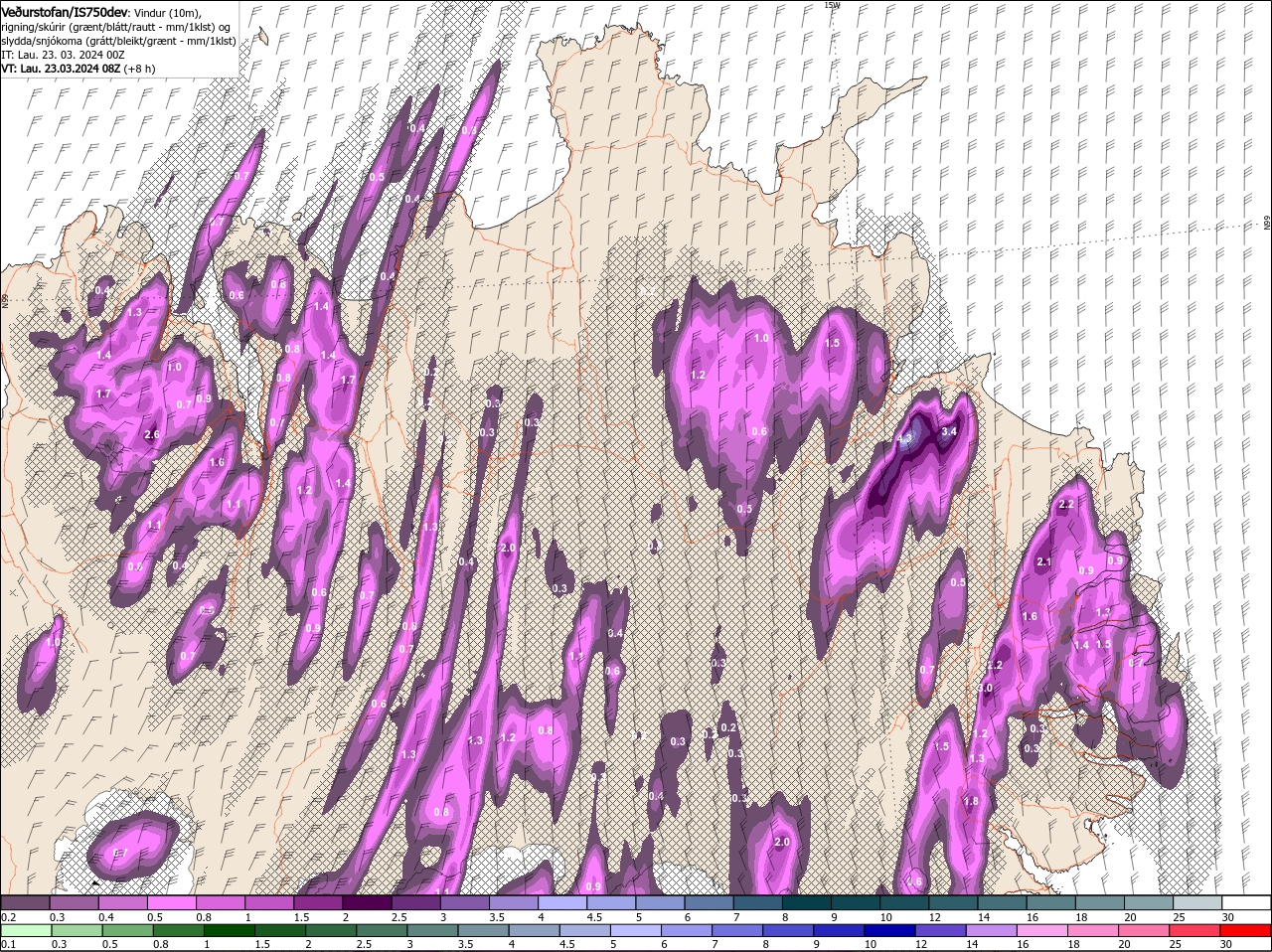Click the 4.3 precipitation value on the map
The width and height of the screenshot is (1272, 952).
click(x=904, y=437)
